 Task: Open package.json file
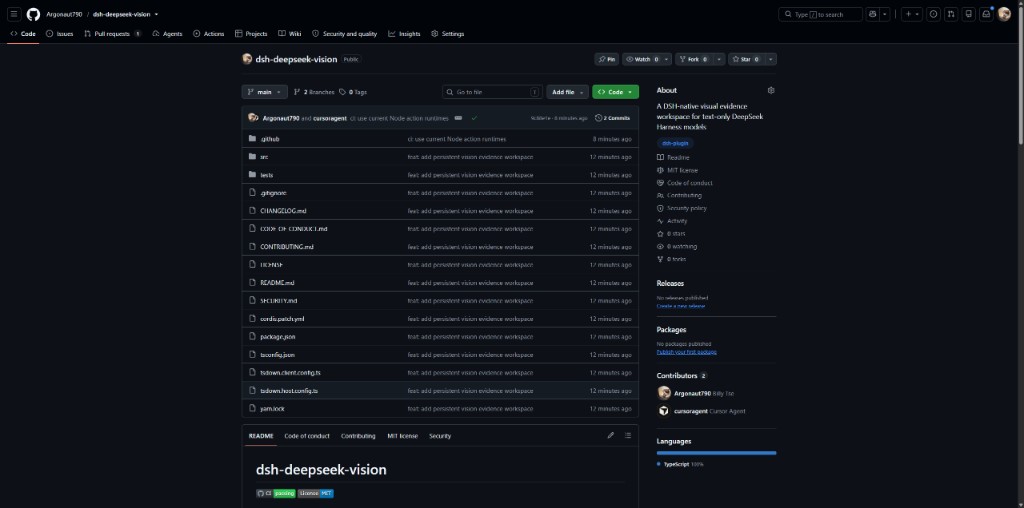(x=278, y=337)
